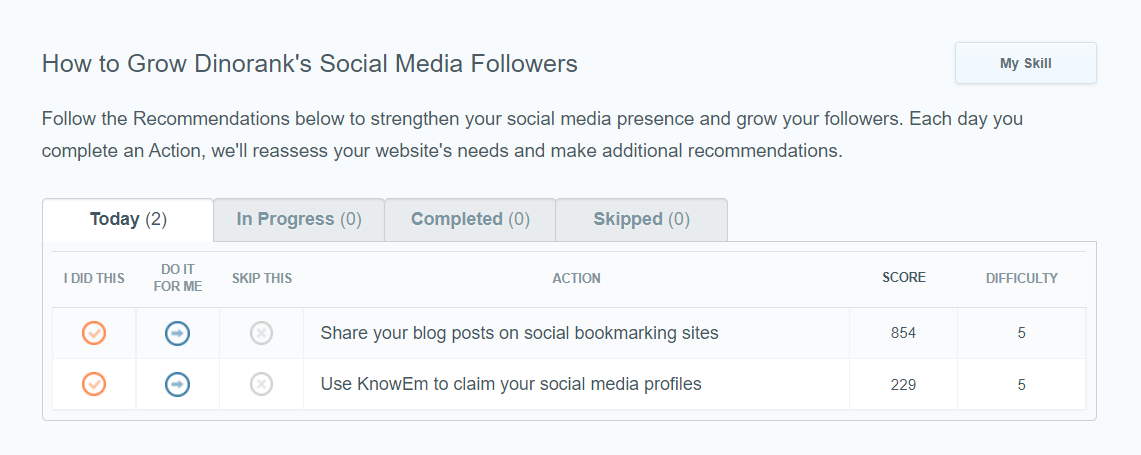This screenshot has width=1141, height=455.
Task: Mark 'Use KnowEm' action as done
Action: tap(94, 384)
